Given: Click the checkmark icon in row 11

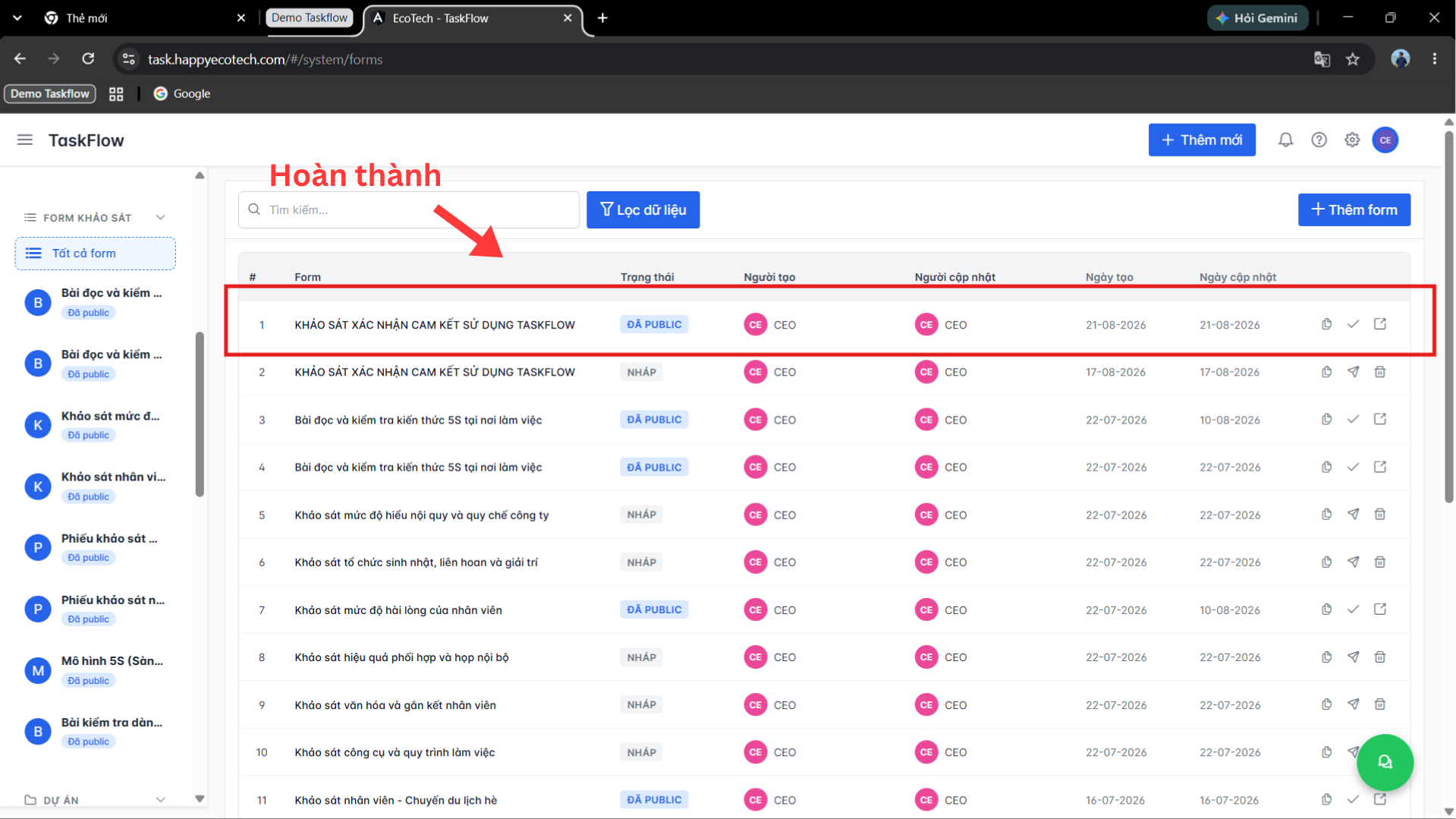Looking at the screenshot, I should pos(1353,799).
